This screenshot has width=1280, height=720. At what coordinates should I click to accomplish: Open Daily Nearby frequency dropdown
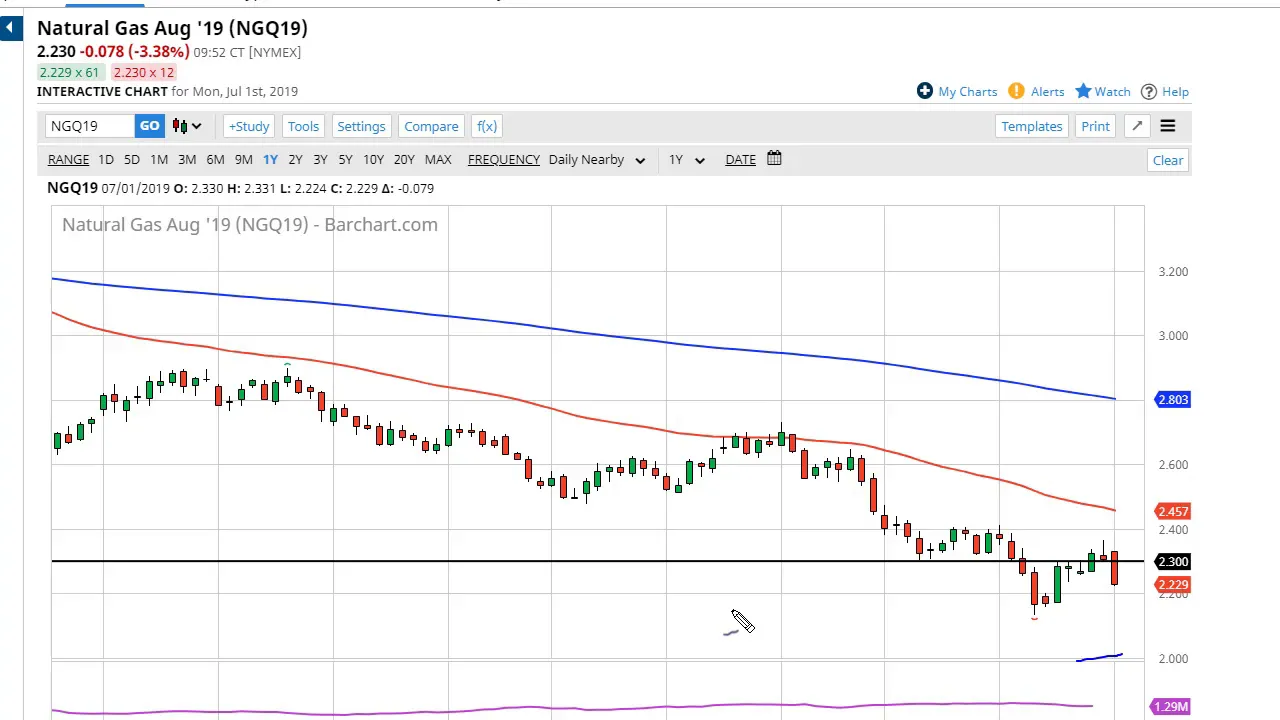click(596, 160)
